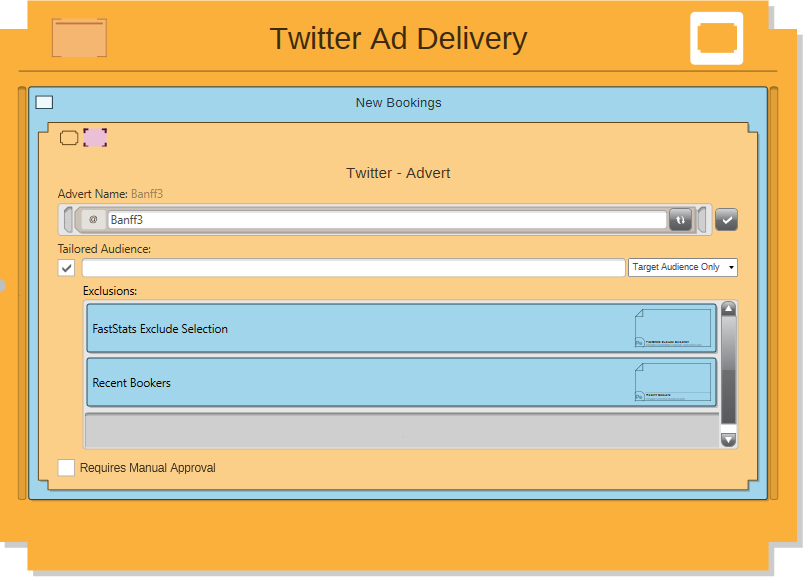This screenshot has height=578, width=804.
Task: Click the outlined octagon icon above Twitter - Advert
Action: tap(69, 137)
